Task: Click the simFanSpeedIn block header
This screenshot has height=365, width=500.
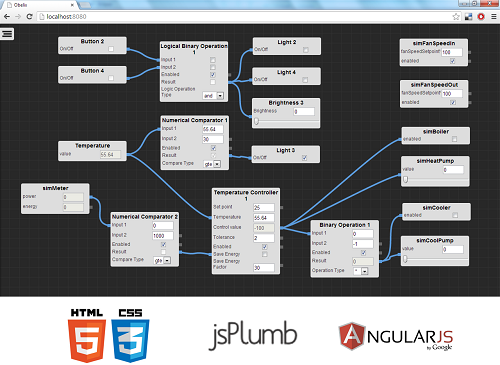Action: 434,43
